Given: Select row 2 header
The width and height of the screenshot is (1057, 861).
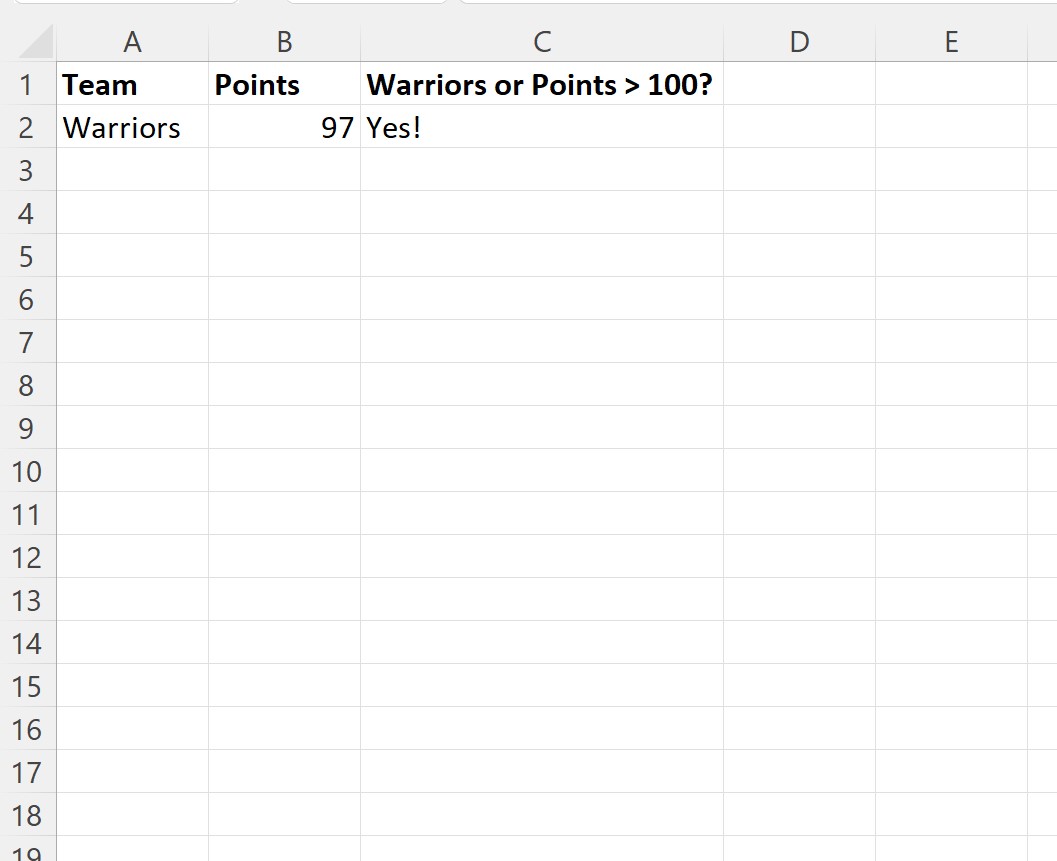Looking at the screenshot, I should pos(27,128).
